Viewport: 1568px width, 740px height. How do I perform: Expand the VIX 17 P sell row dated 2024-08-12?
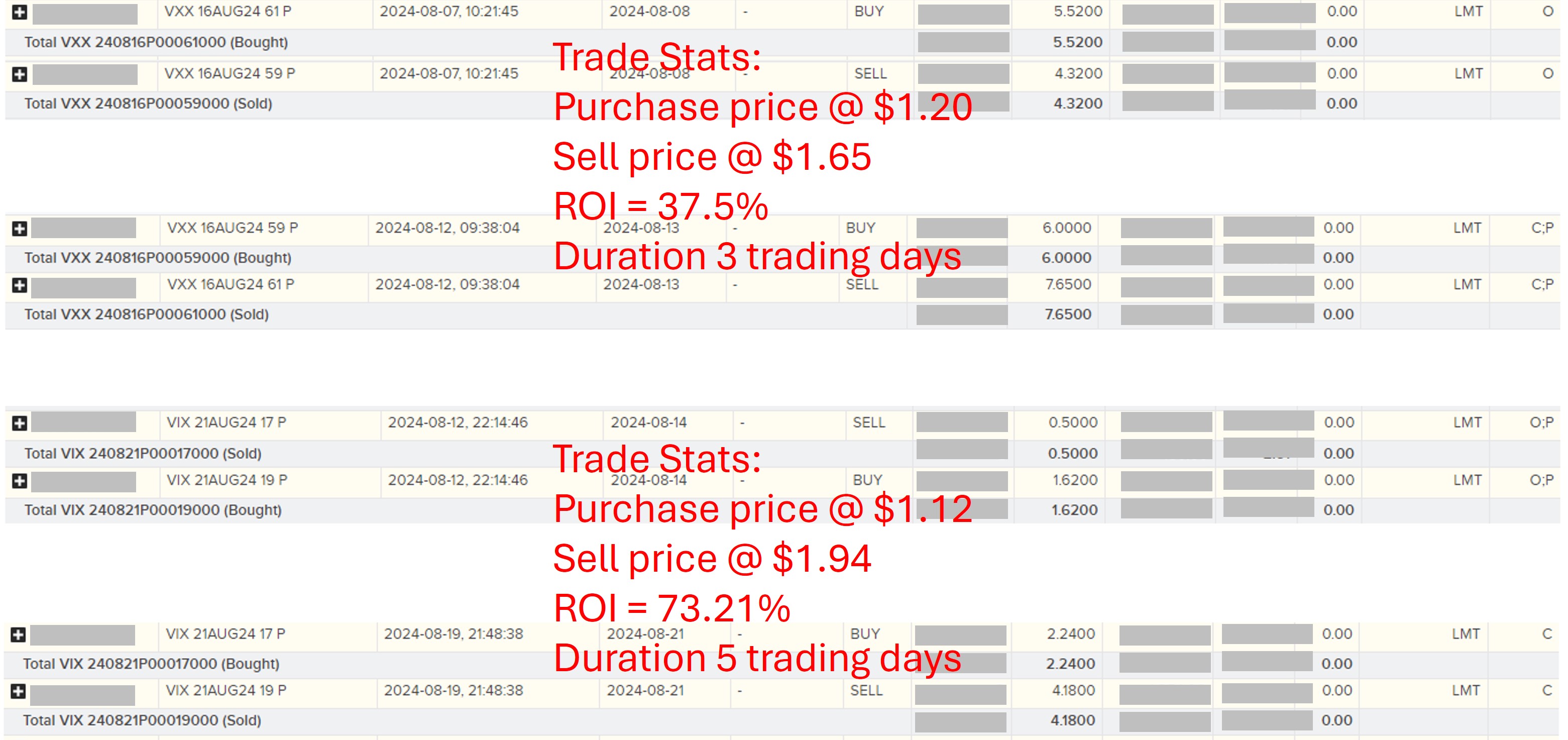[x=20, y=422]
